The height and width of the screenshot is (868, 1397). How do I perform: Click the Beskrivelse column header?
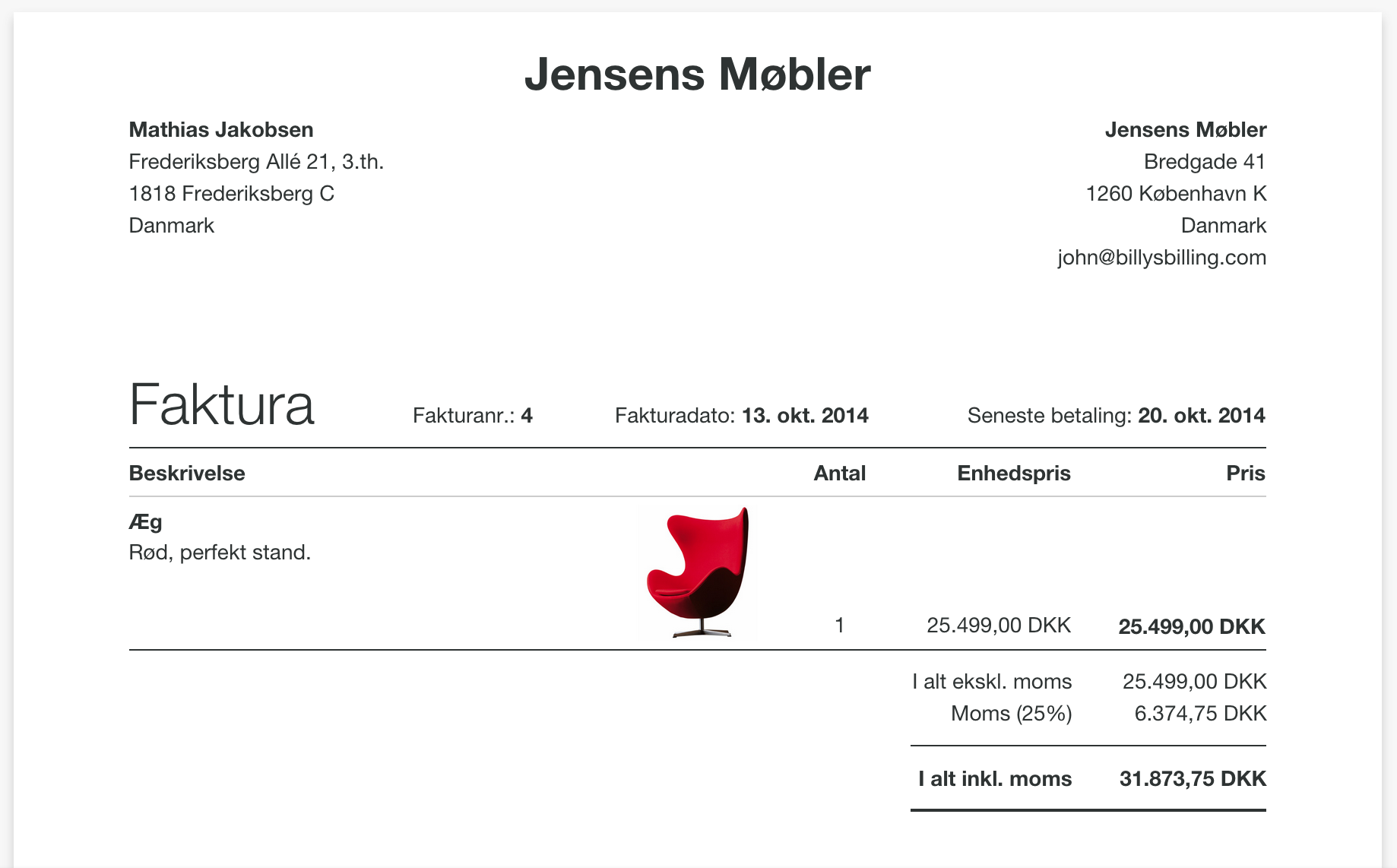(x=187, y=474)
